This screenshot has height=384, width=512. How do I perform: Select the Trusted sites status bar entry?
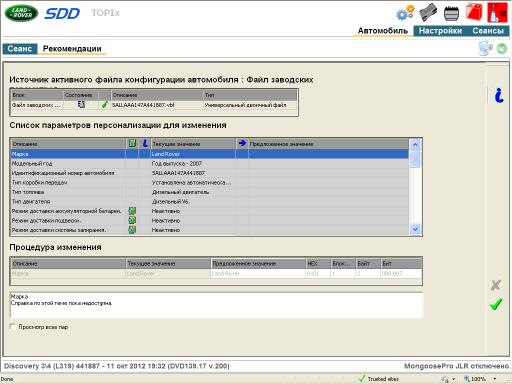(379, 379)
